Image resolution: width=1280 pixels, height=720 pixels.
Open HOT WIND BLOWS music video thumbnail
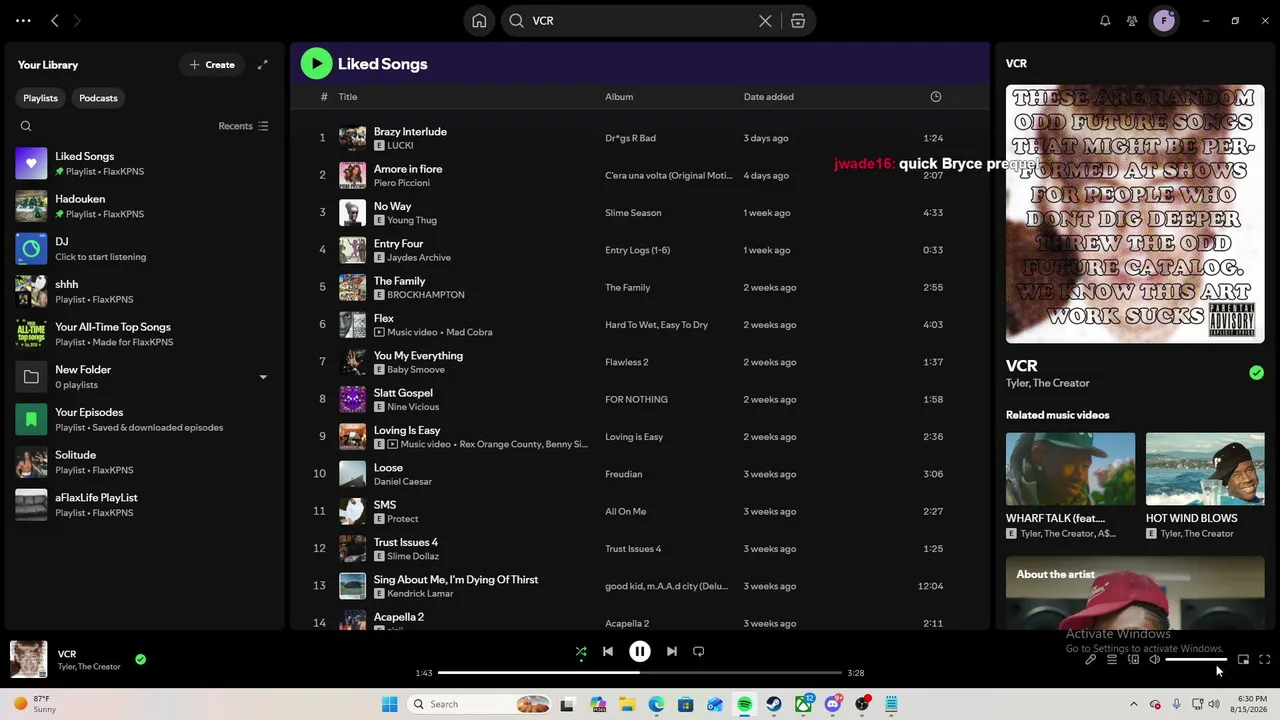[1205, 469]
